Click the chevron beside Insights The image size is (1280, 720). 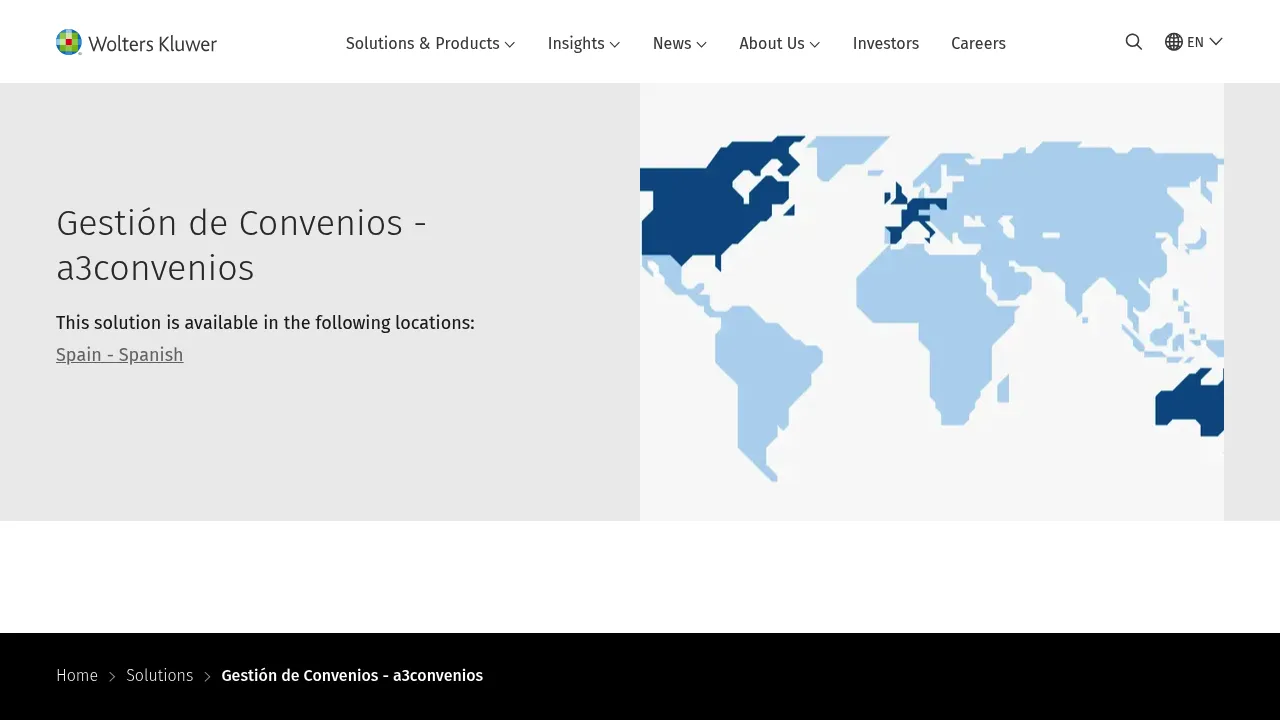[x=615, y=44]
